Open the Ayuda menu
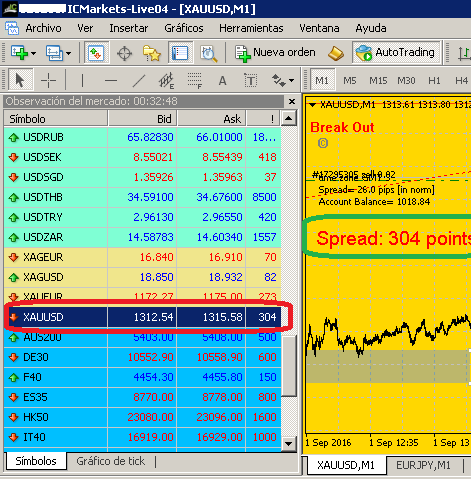Viewport: 471px width, 479px height. click(x=371, y=28)
